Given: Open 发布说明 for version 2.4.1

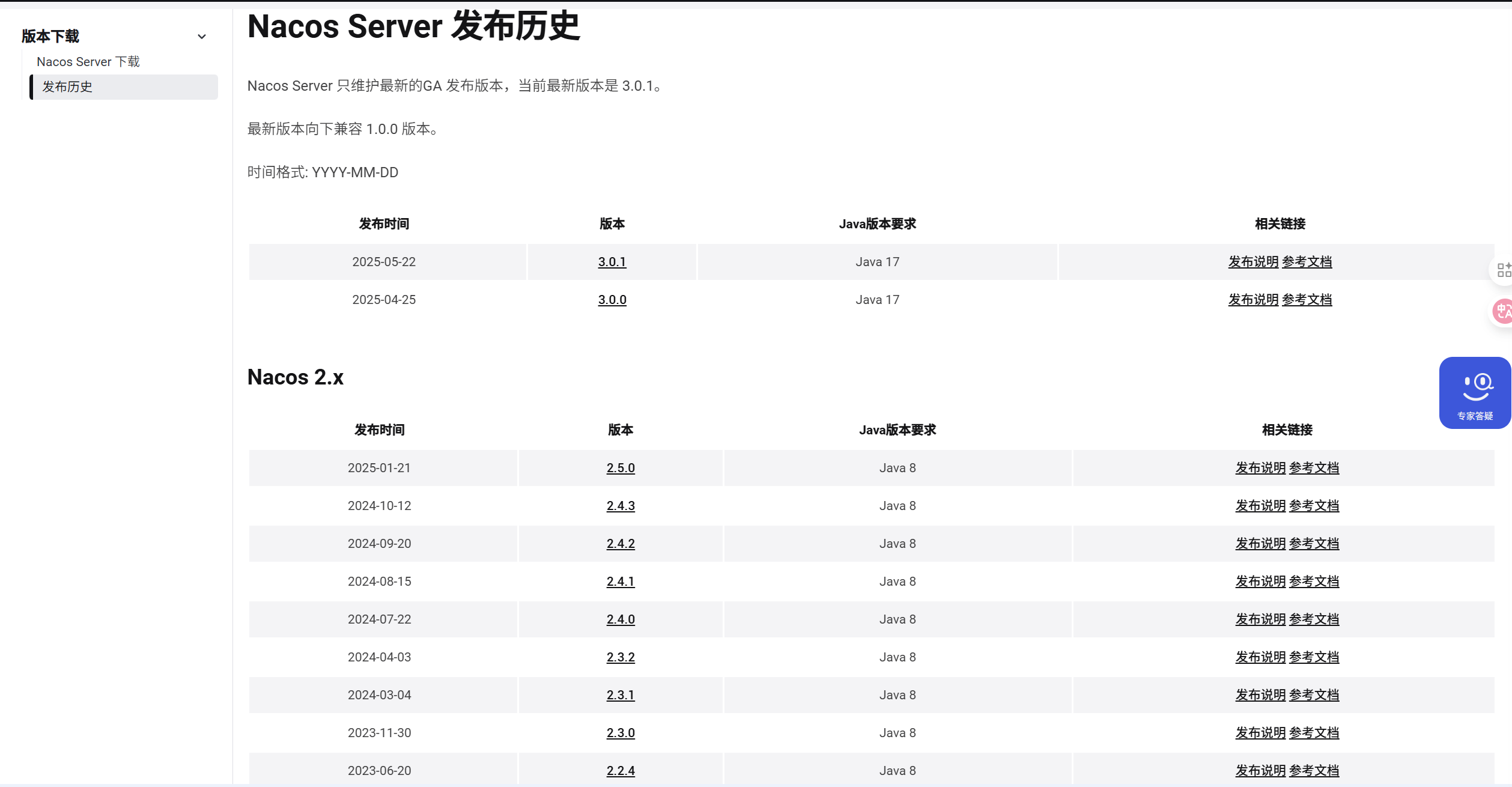Looking at the screenshot, I should coord(1260,582).
